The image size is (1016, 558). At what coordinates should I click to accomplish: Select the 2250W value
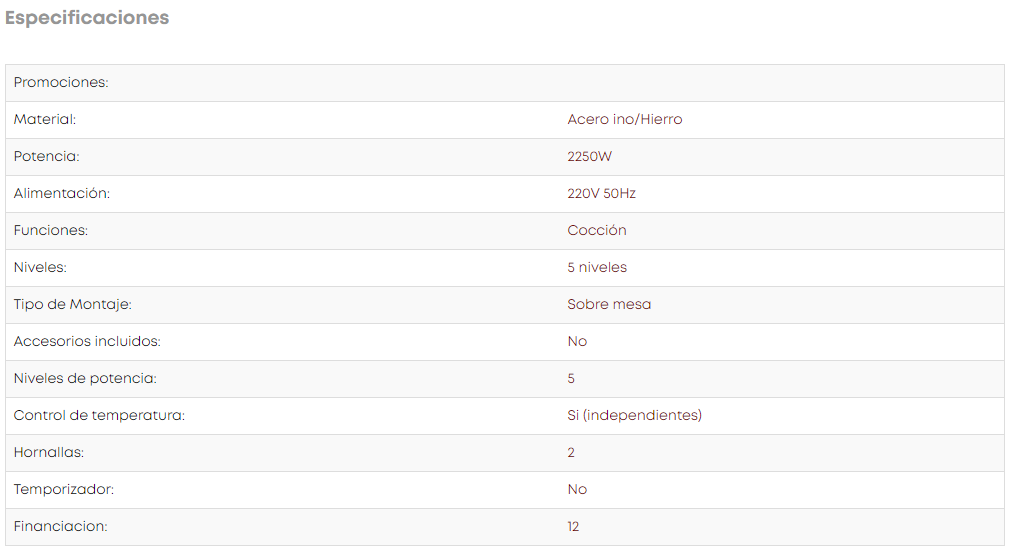coord(589,156)
